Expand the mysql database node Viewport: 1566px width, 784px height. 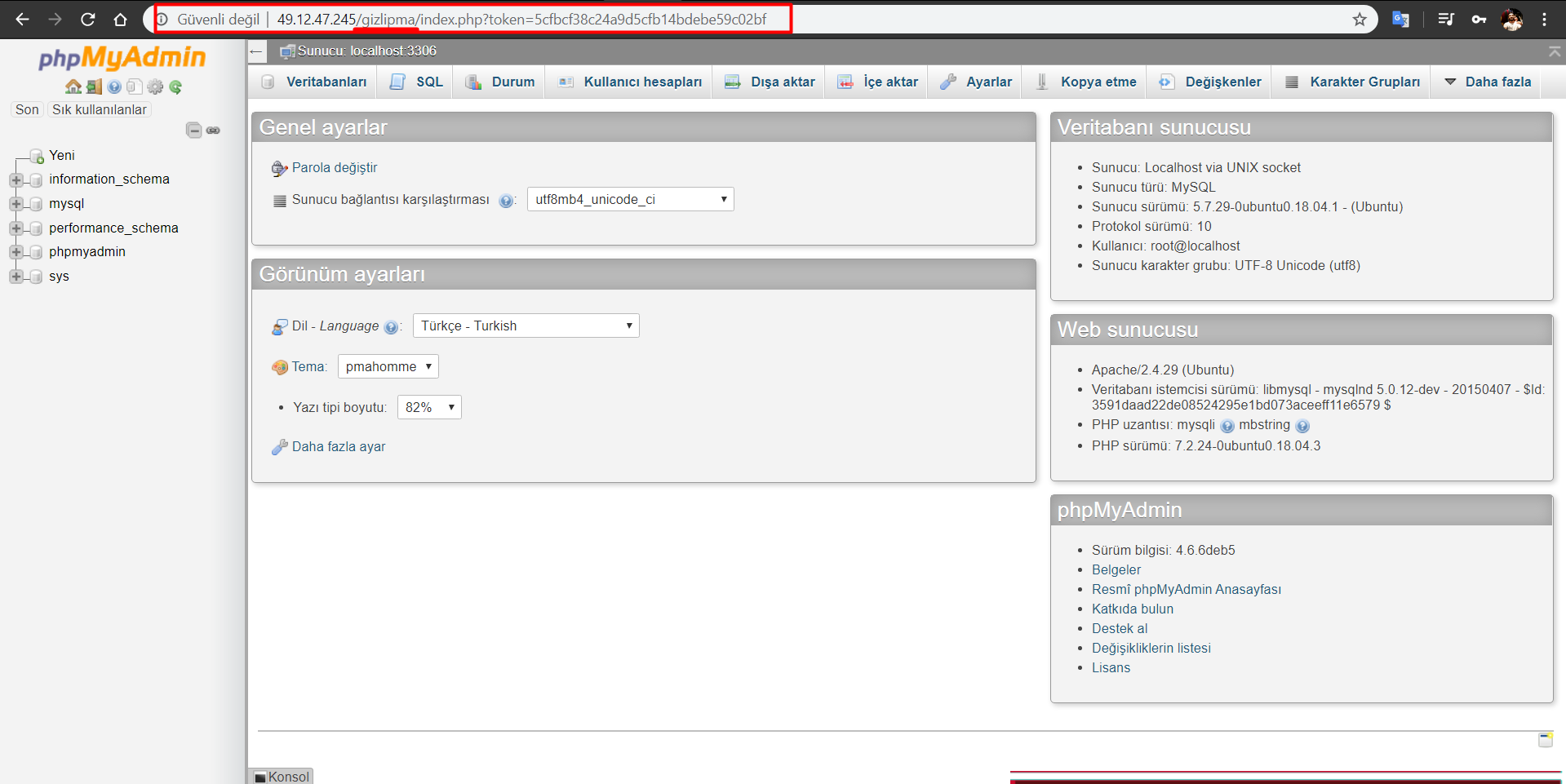click(16, 204)
